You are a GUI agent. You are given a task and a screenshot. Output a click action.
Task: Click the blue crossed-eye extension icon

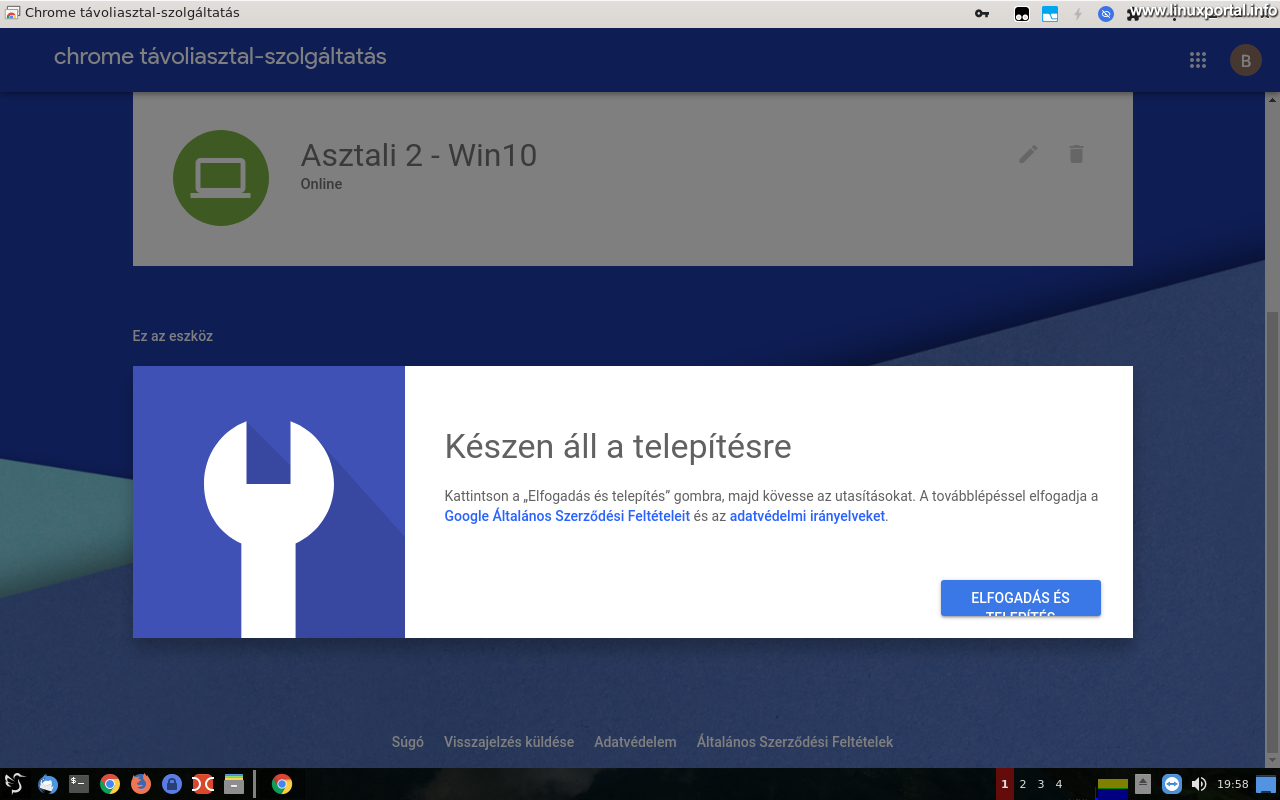click(x=1106, y=14)
